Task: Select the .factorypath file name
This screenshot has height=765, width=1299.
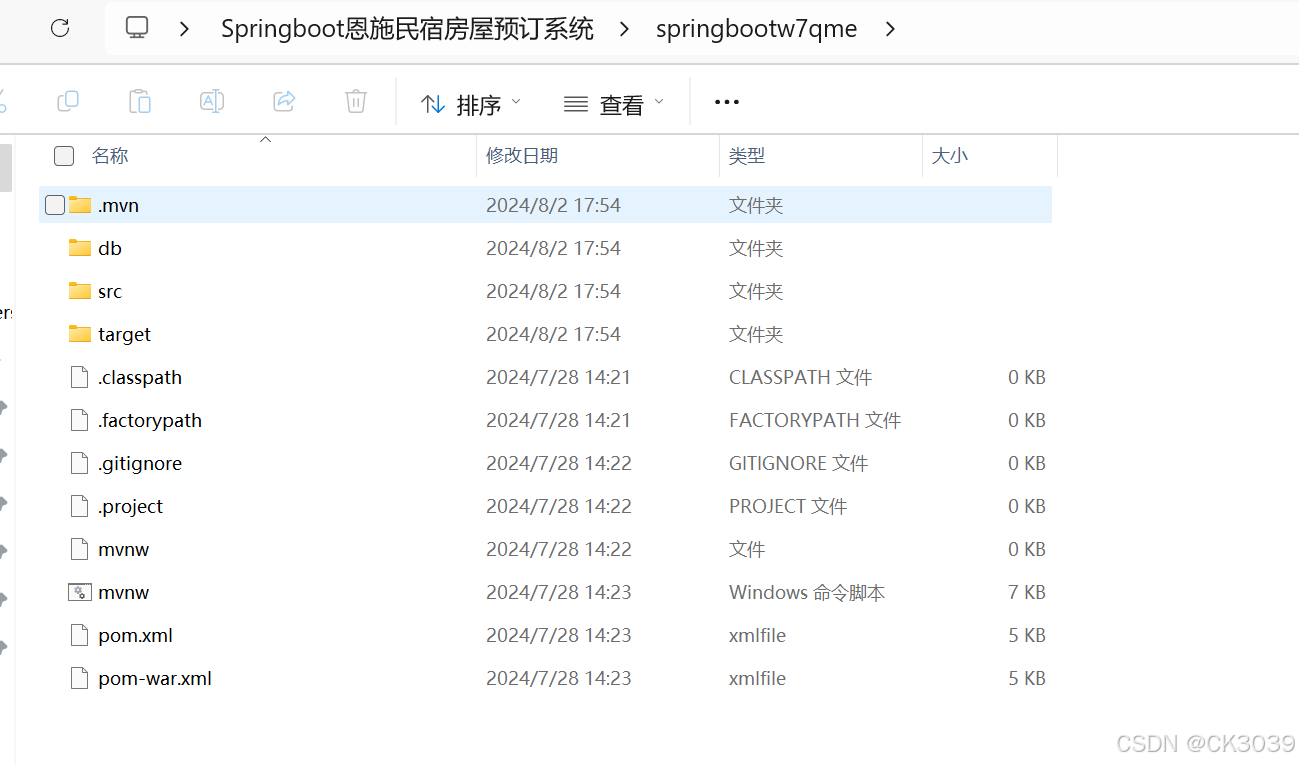Action: [x=150, y=420]
